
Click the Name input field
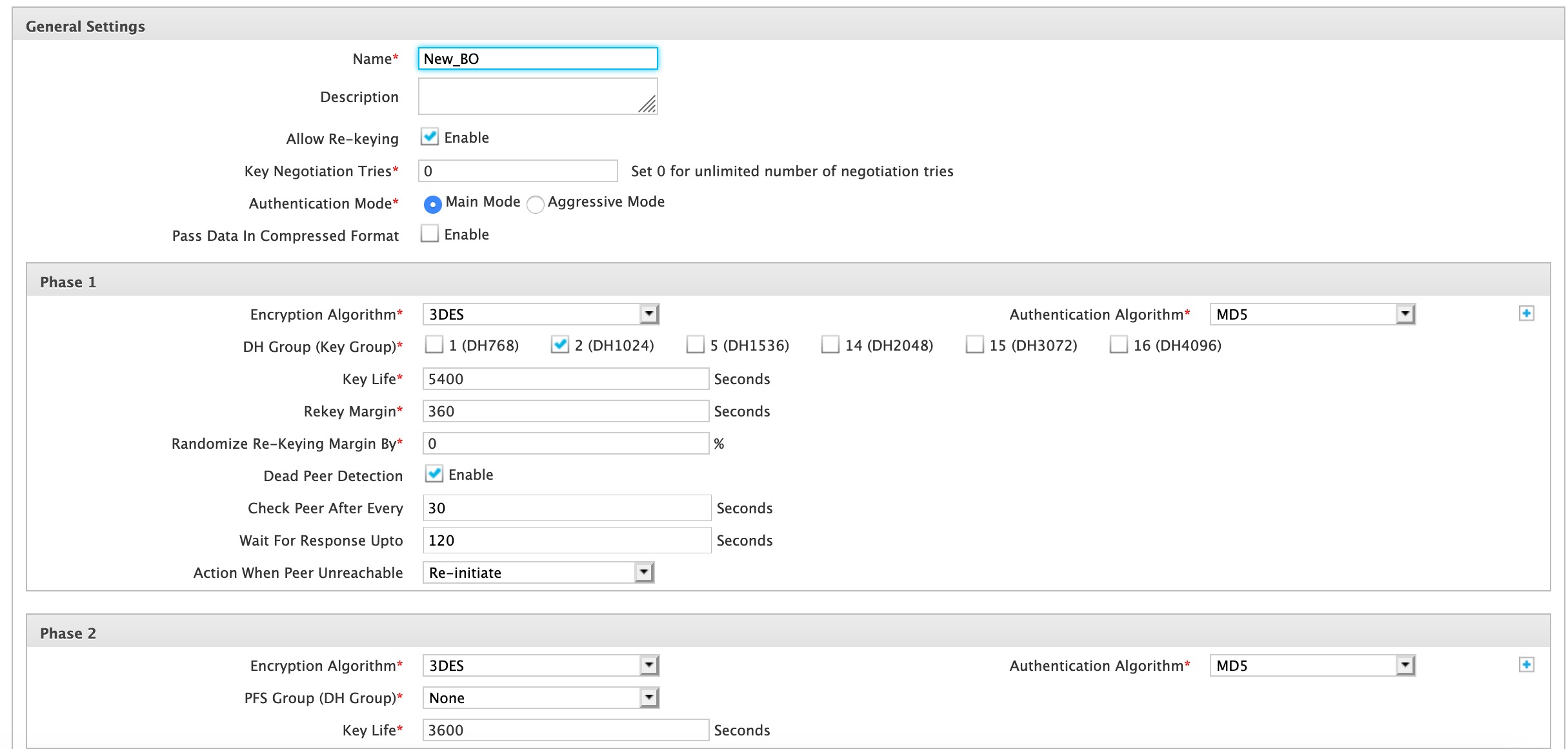coord(538,59)
